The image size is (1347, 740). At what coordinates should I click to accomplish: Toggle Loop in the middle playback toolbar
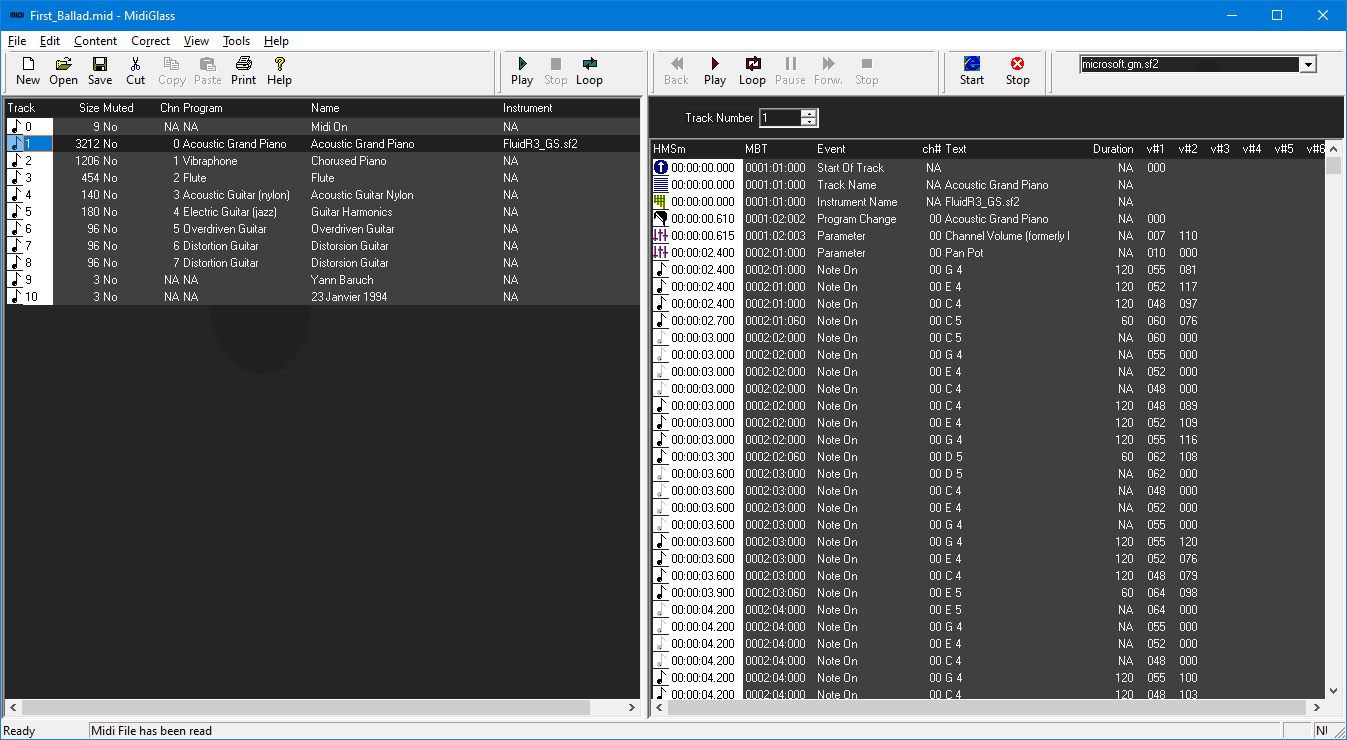click(x=752, y=71)
